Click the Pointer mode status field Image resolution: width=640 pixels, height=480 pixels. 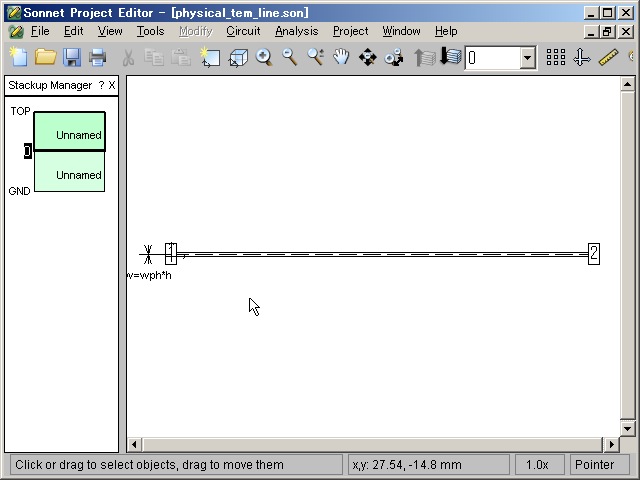coord(599,464)
